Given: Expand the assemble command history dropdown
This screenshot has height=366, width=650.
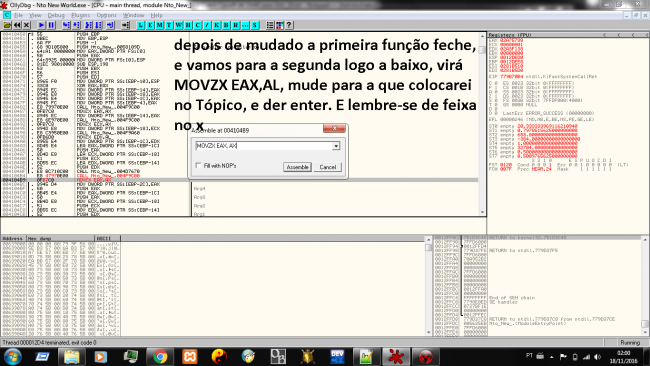Looking at the screenshot, I should (336, 146).
